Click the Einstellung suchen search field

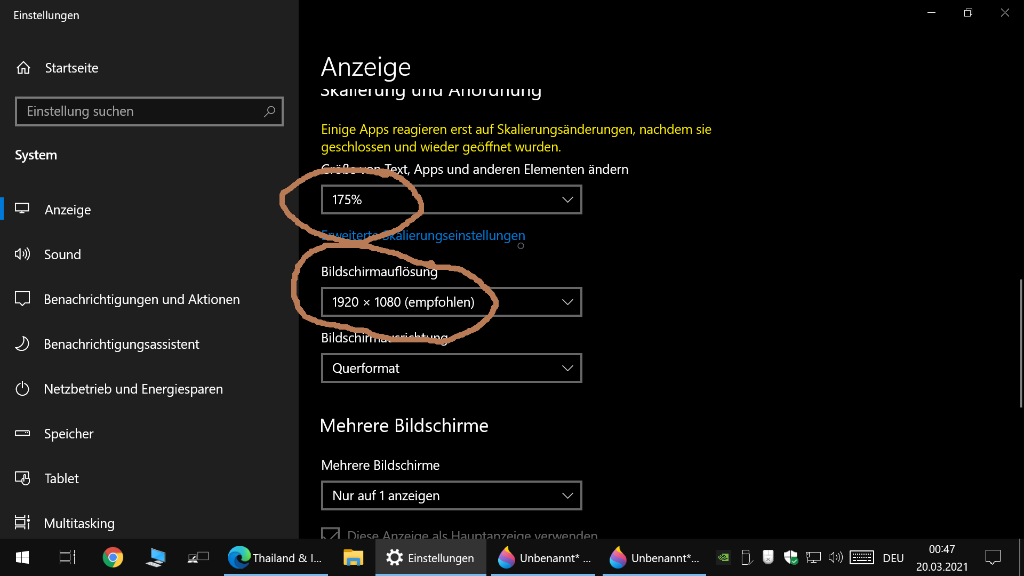149,112
